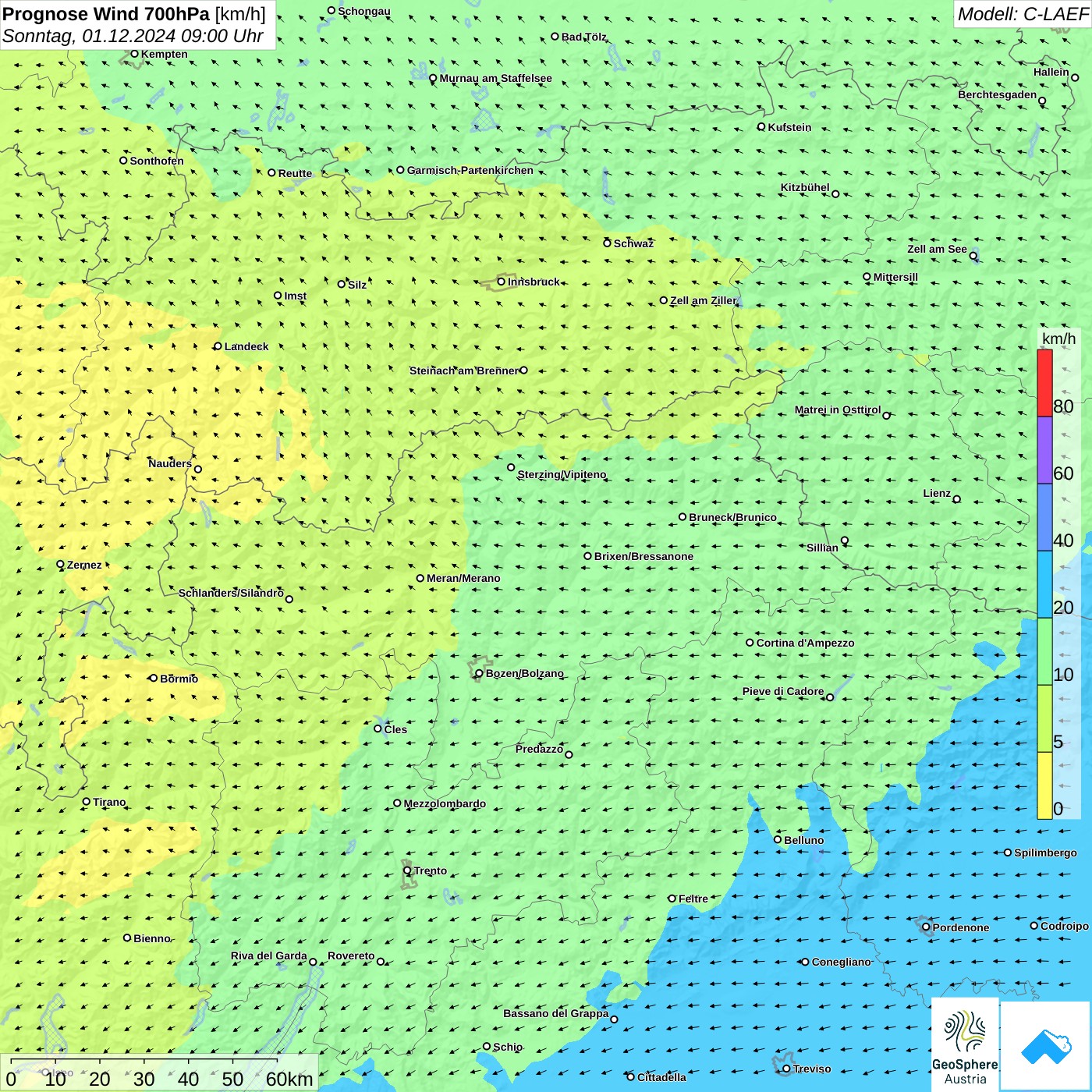Click the 'Sonthofen' label

coord(157,161)
